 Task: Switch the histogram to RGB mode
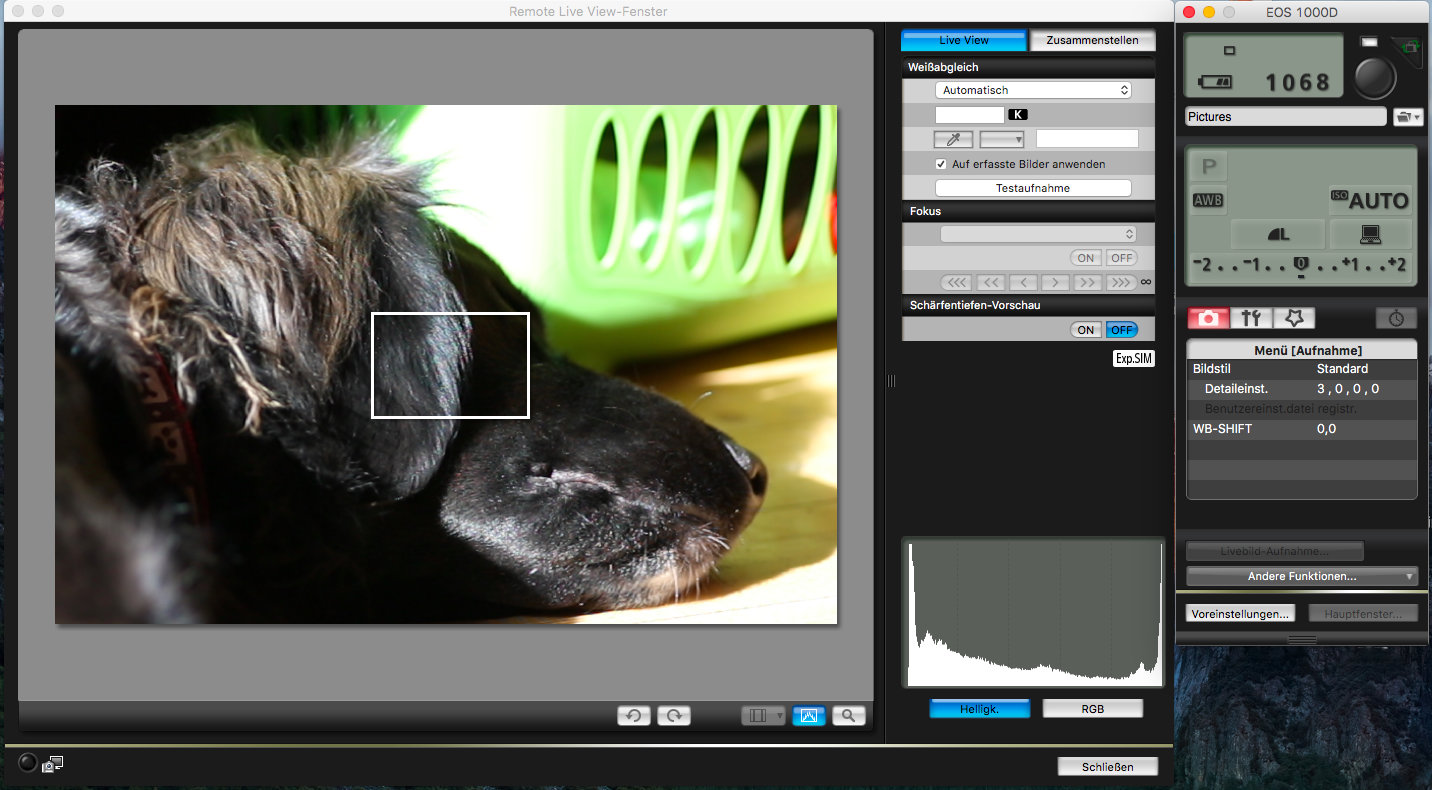[x=1092, y=709]
